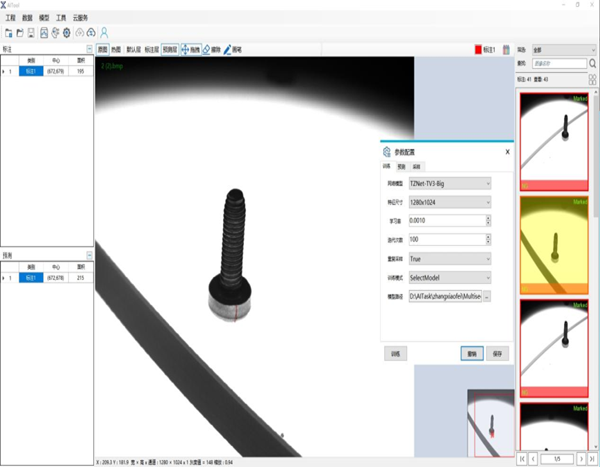Click the 保存 button in parameter dialog

(x=496, y=353)
